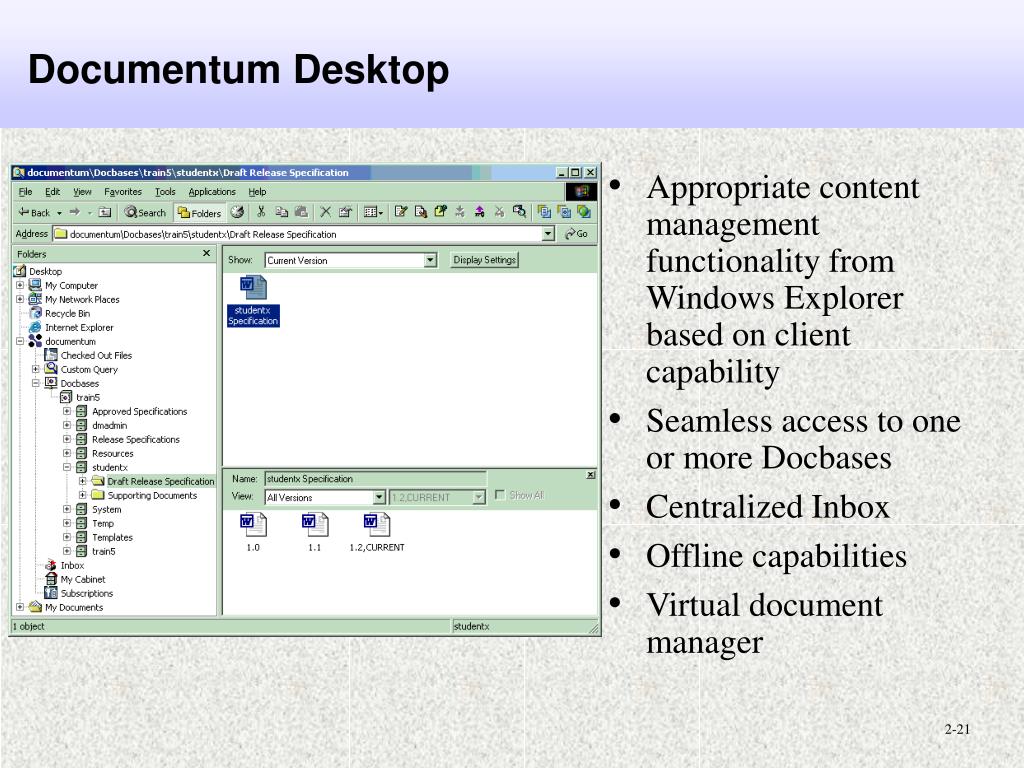Cut the selection with scissors icon
This screenshot has width=1024, height=768.
click(x=261, y=212)
